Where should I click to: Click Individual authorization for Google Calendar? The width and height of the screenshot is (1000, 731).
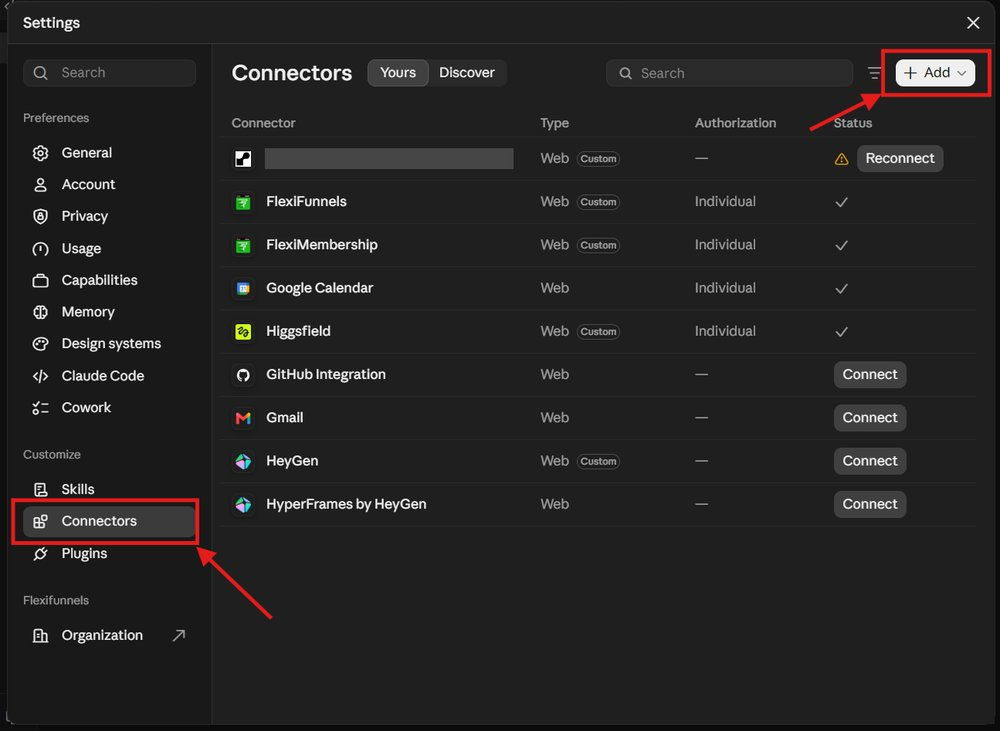point(725,288)
